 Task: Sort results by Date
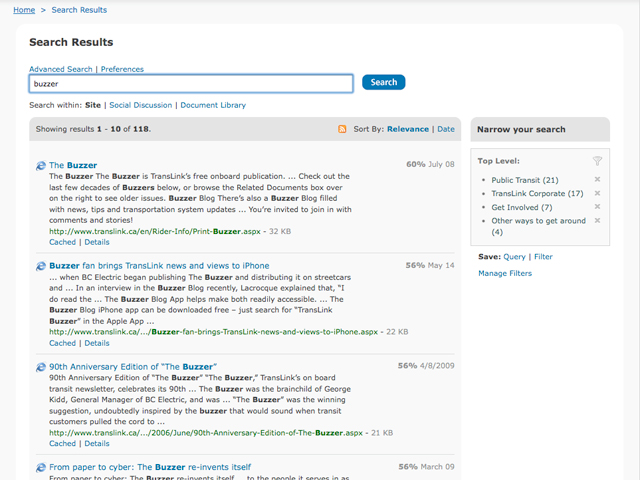pos(445,129)
